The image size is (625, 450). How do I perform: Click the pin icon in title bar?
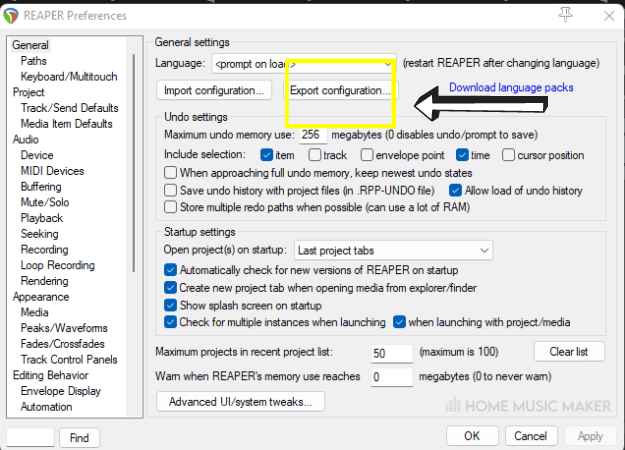(565, 15)
